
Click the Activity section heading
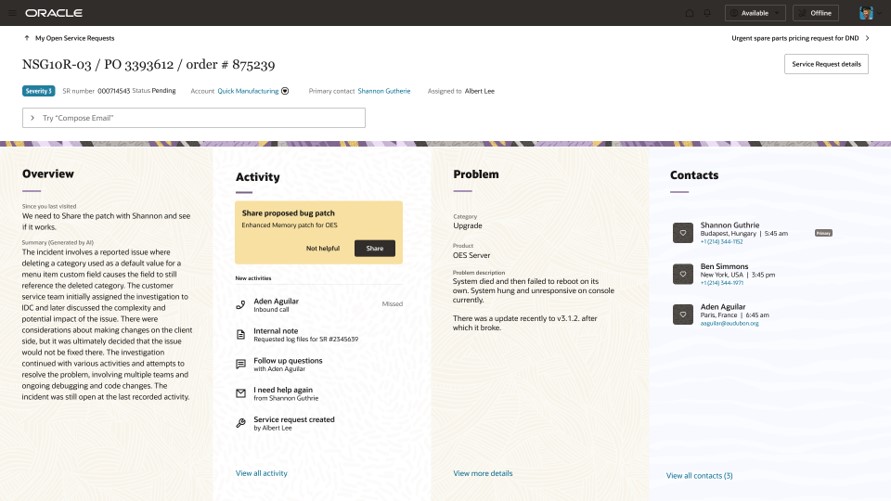pyautogui.click(x=257, y=177)
